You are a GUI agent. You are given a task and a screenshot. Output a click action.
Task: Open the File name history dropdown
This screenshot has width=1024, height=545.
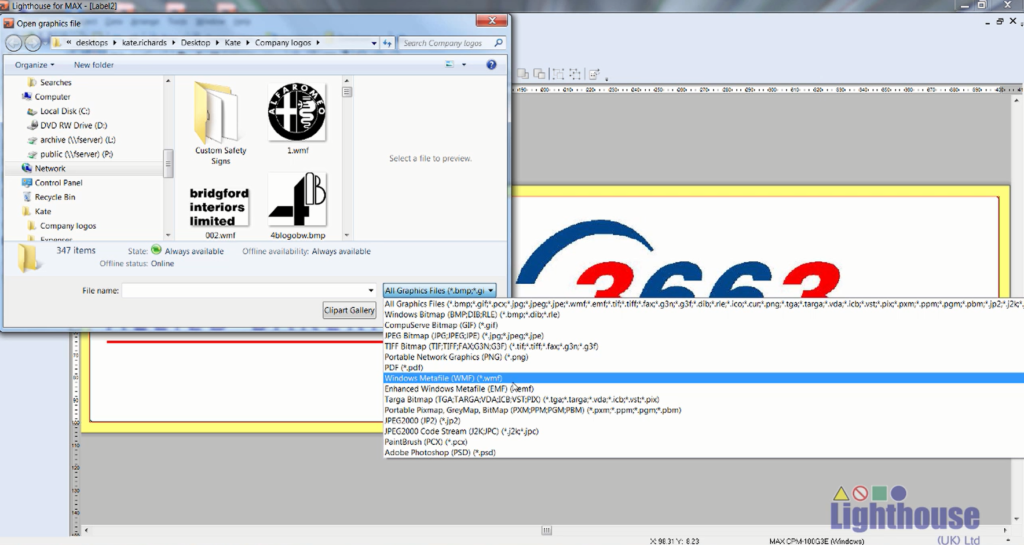point(371,290)
